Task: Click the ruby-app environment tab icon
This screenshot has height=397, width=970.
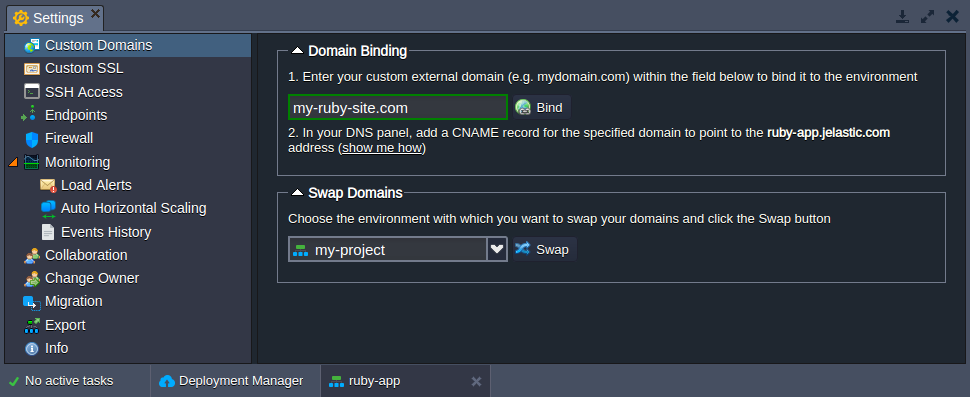Action: [336, 382]
